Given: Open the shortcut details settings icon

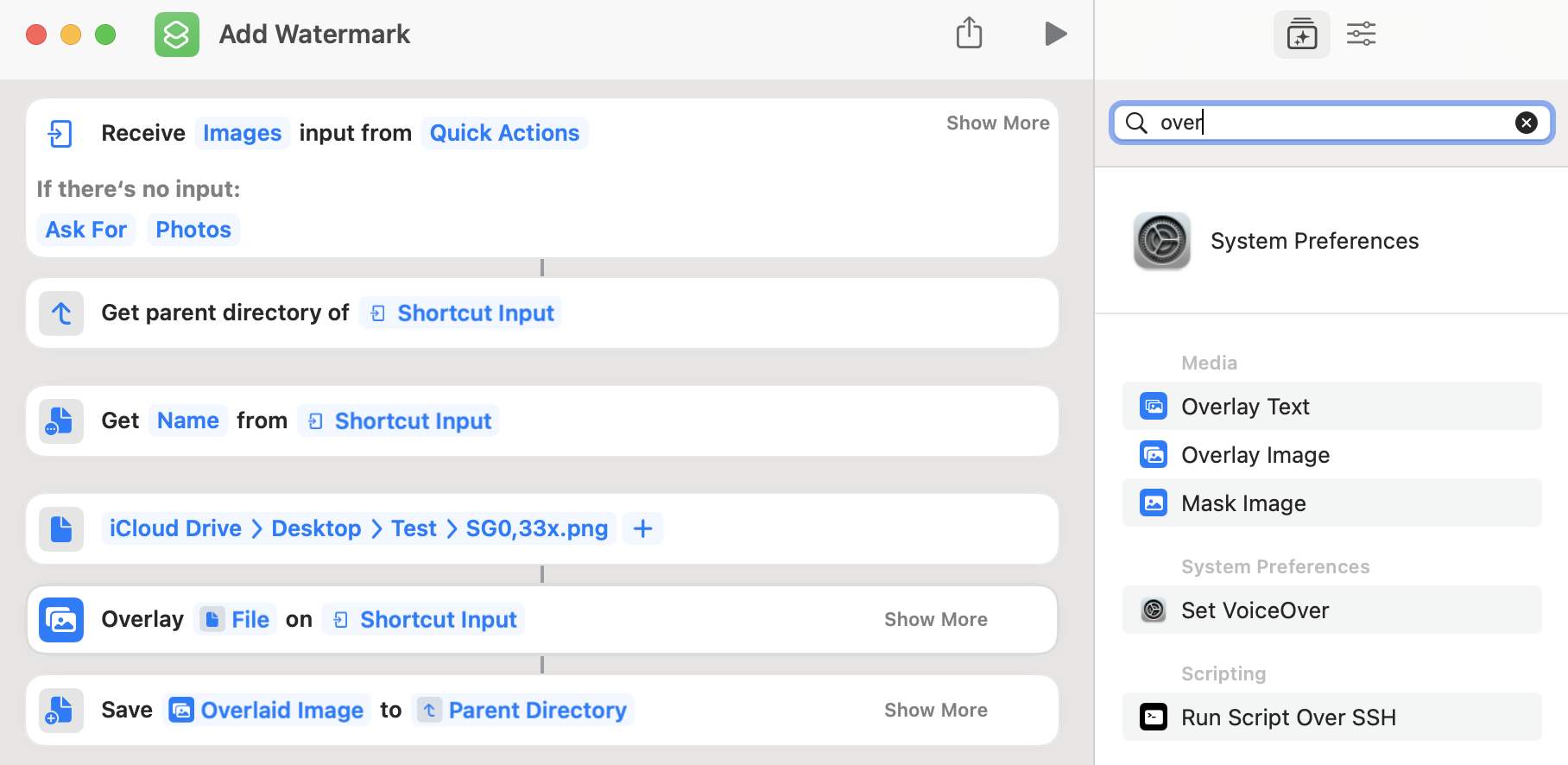Looking at the screenshot, I should pyautogui.click(x=1361, y=35).
